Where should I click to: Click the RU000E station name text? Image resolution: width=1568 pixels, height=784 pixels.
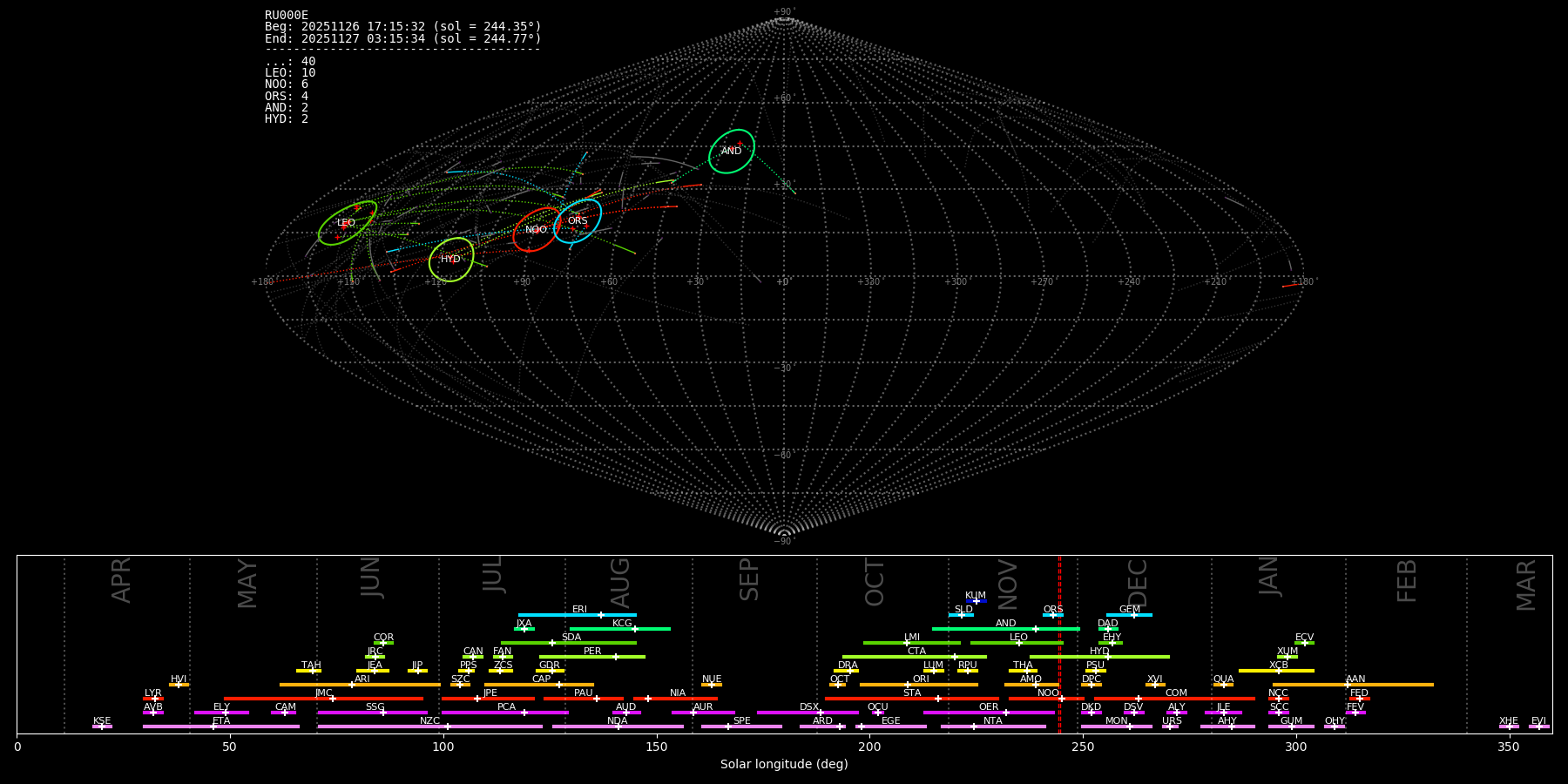(287, 15)
